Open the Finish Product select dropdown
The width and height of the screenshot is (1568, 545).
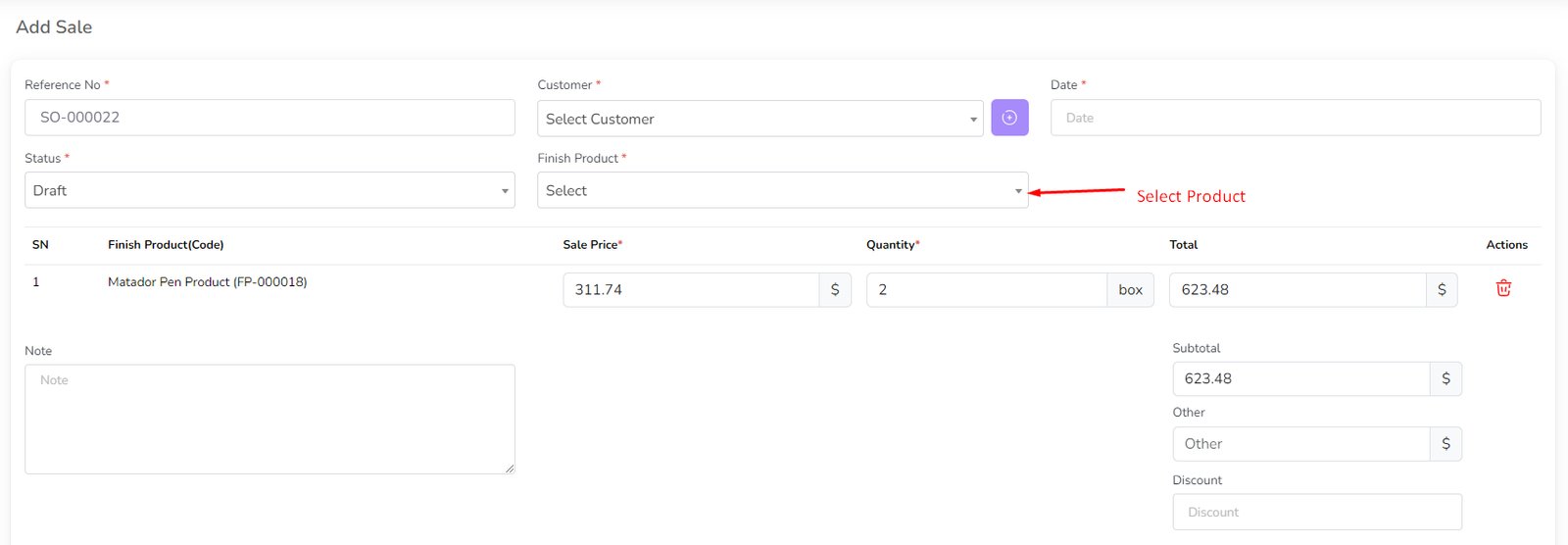click(x=782, y=190)
